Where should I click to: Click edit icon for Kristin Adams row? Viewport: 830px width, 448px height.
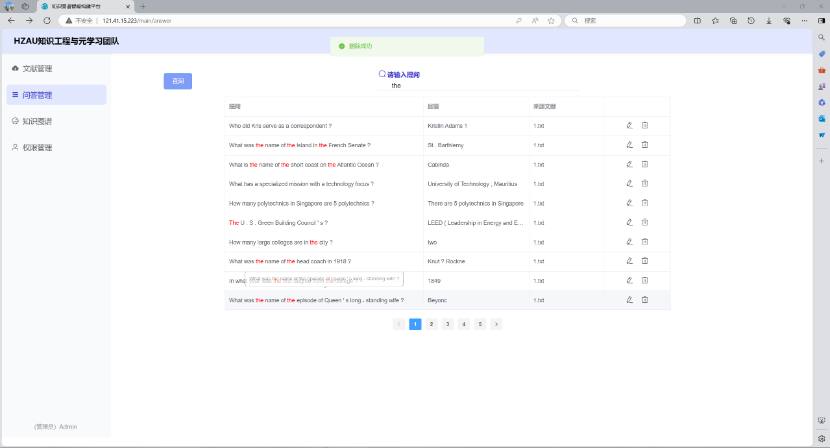tap(629, 126)
